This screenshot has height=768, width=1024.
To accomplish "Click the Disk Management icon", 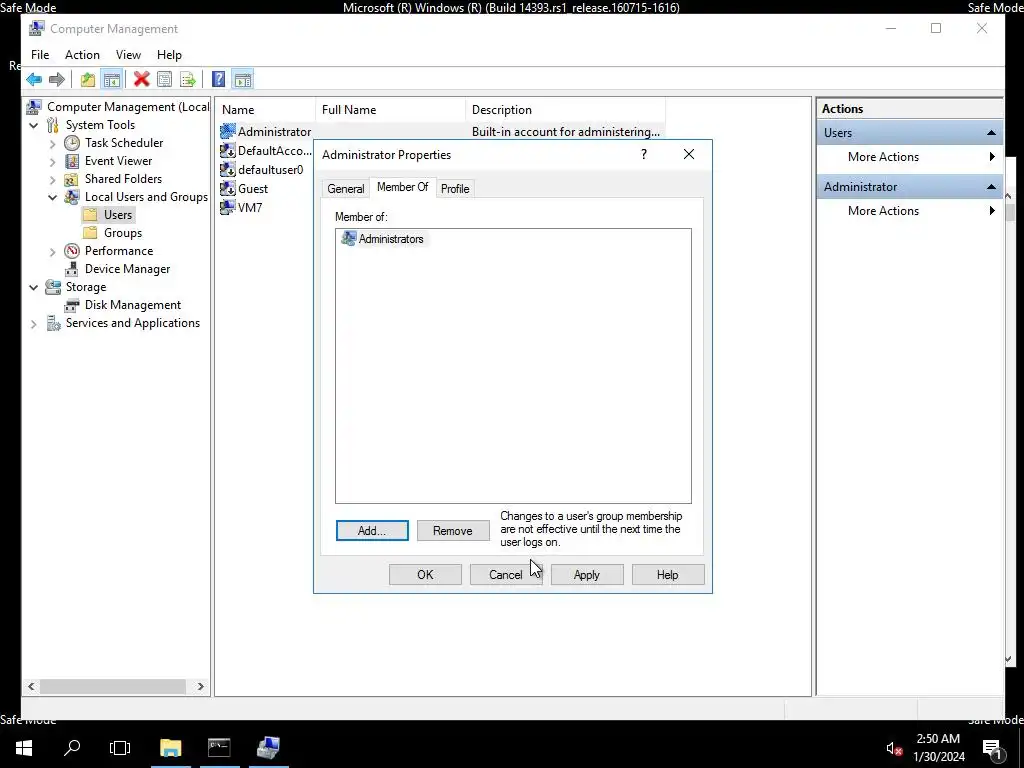I will (x=72, y=305).
